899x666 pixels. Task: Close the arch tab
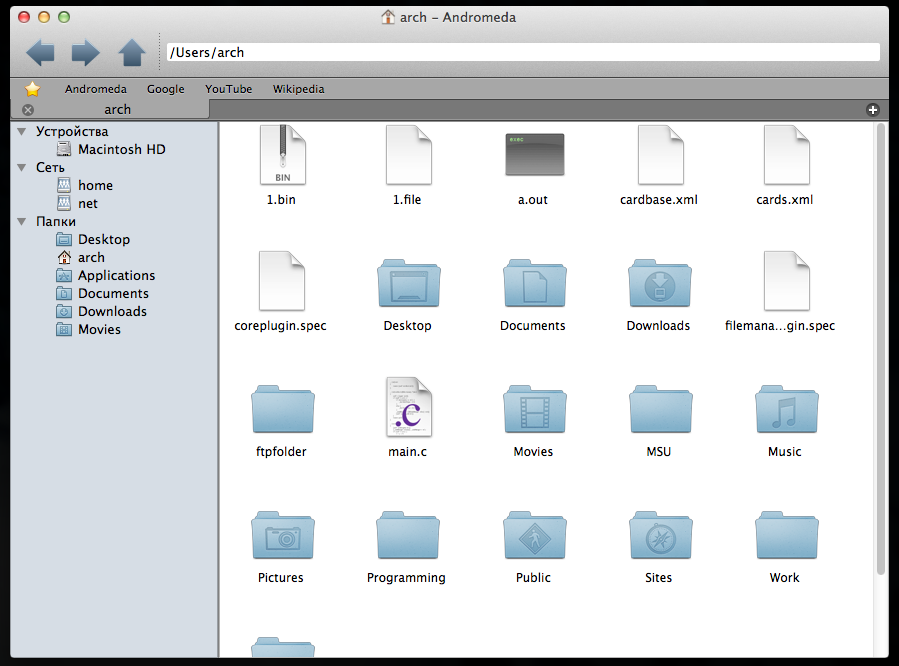click(x=28, y=109)
